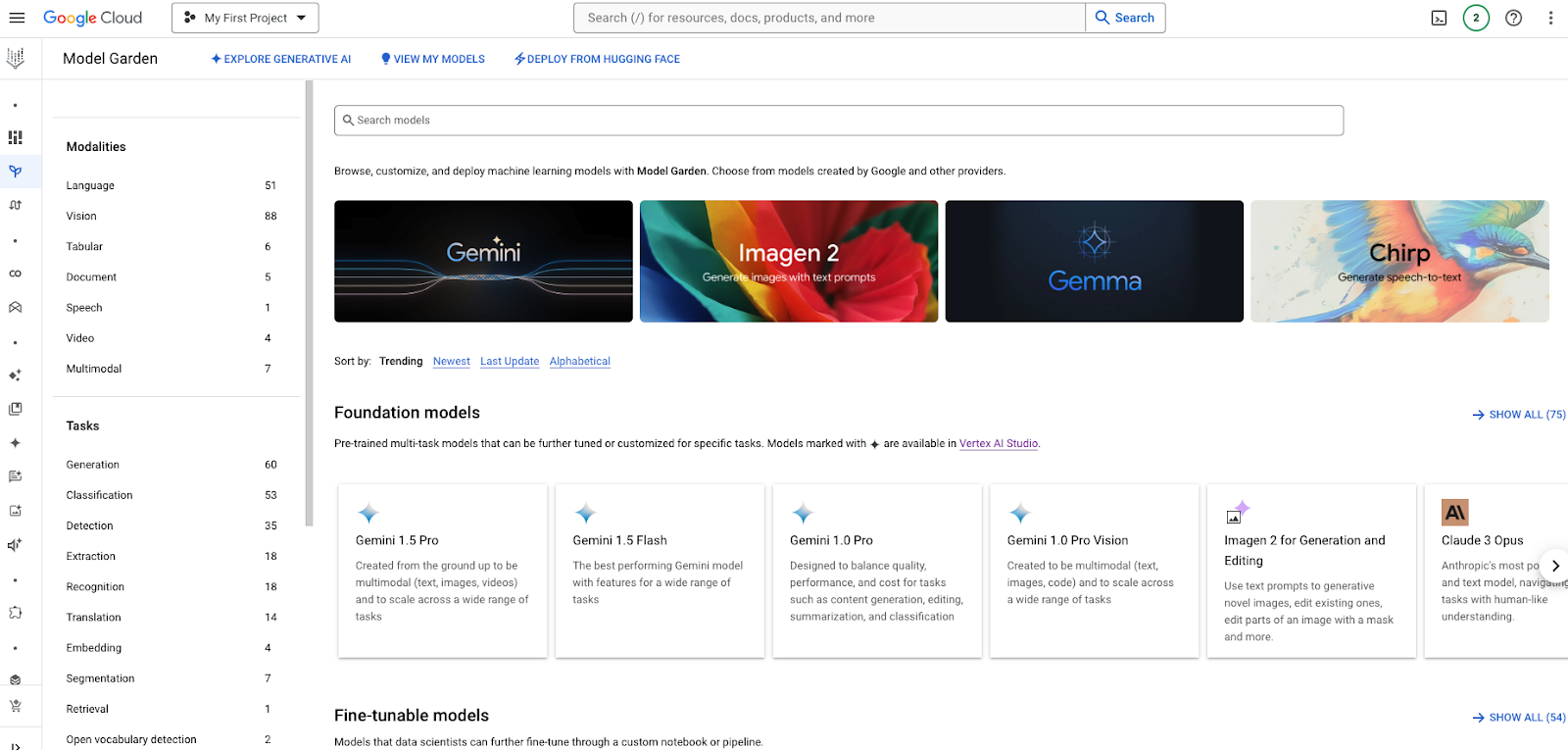Click the Gemini 1.5 Flash sparkle icon
The height and width of the screenshot is (750, 1568).
585,513
